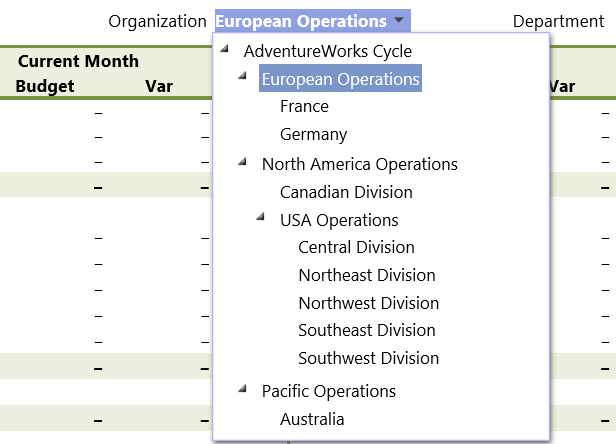Choose Central Division
Screen dimensions: 616x444
[356, 247]
